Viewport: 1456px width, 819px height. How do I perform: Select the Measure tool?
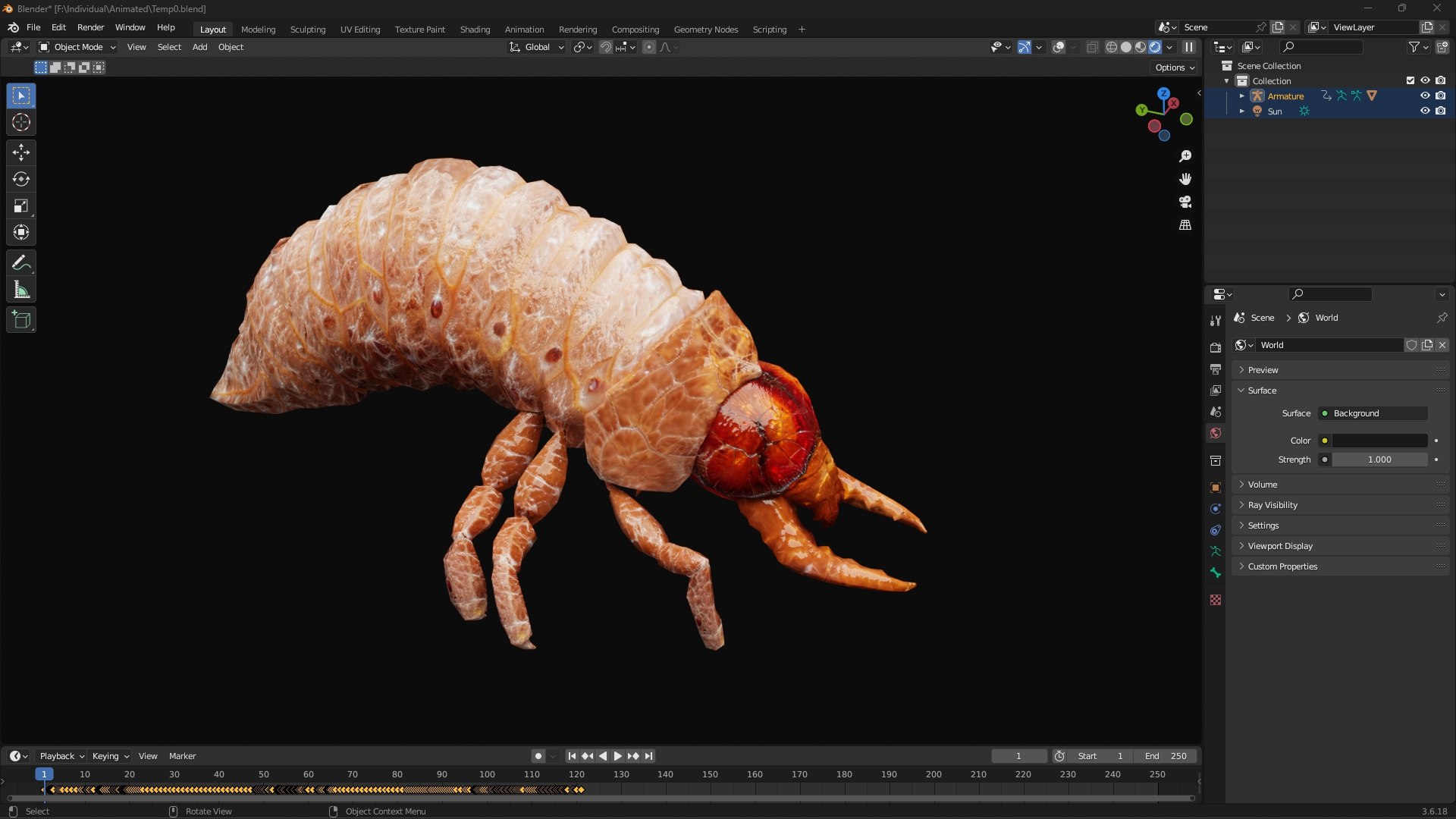(x=21, y=290)
